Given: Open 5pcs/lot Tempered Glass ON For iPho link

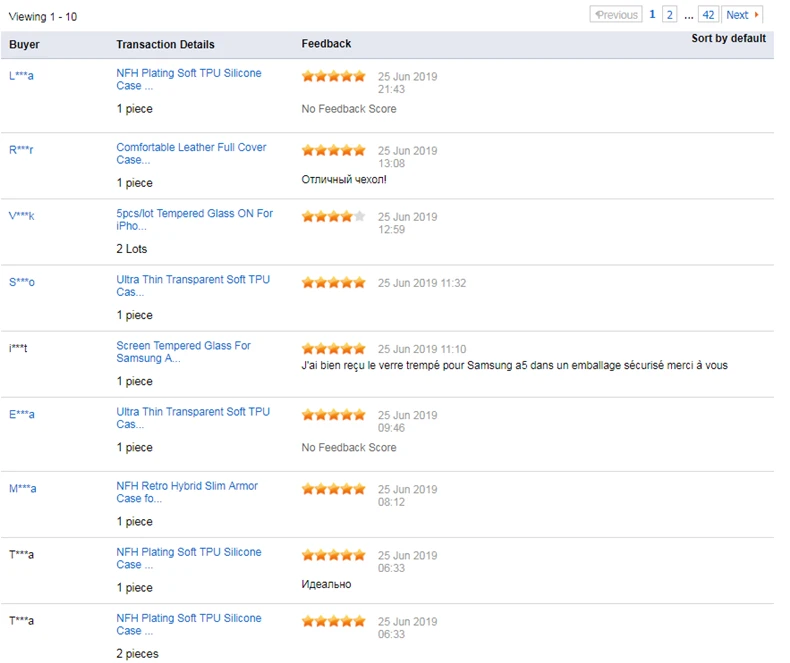Looking at the screenshot, I should pyautogui.click(x=194, y=219).
